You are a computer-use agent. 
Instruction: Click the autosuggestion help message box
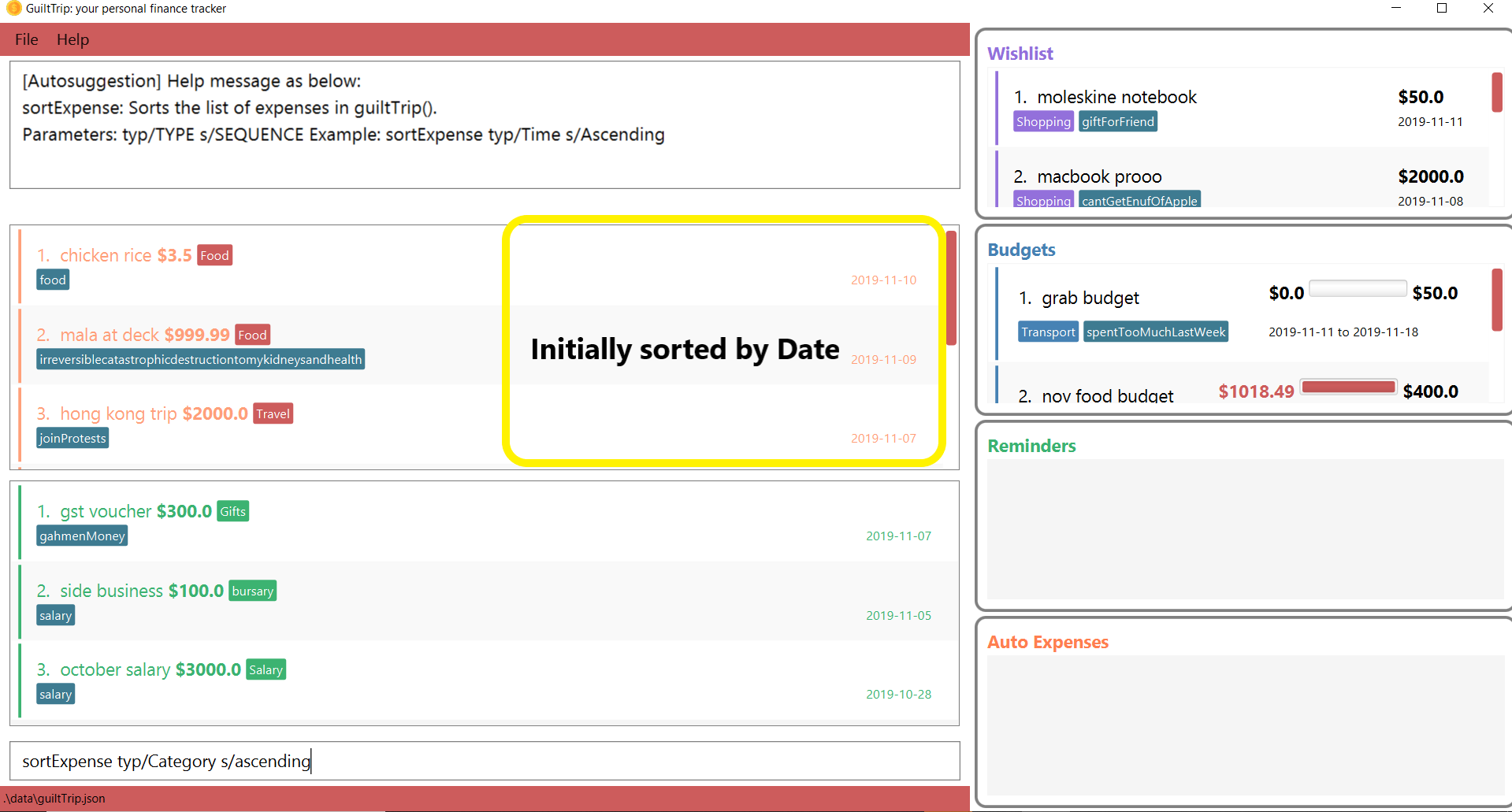(485, 124)
